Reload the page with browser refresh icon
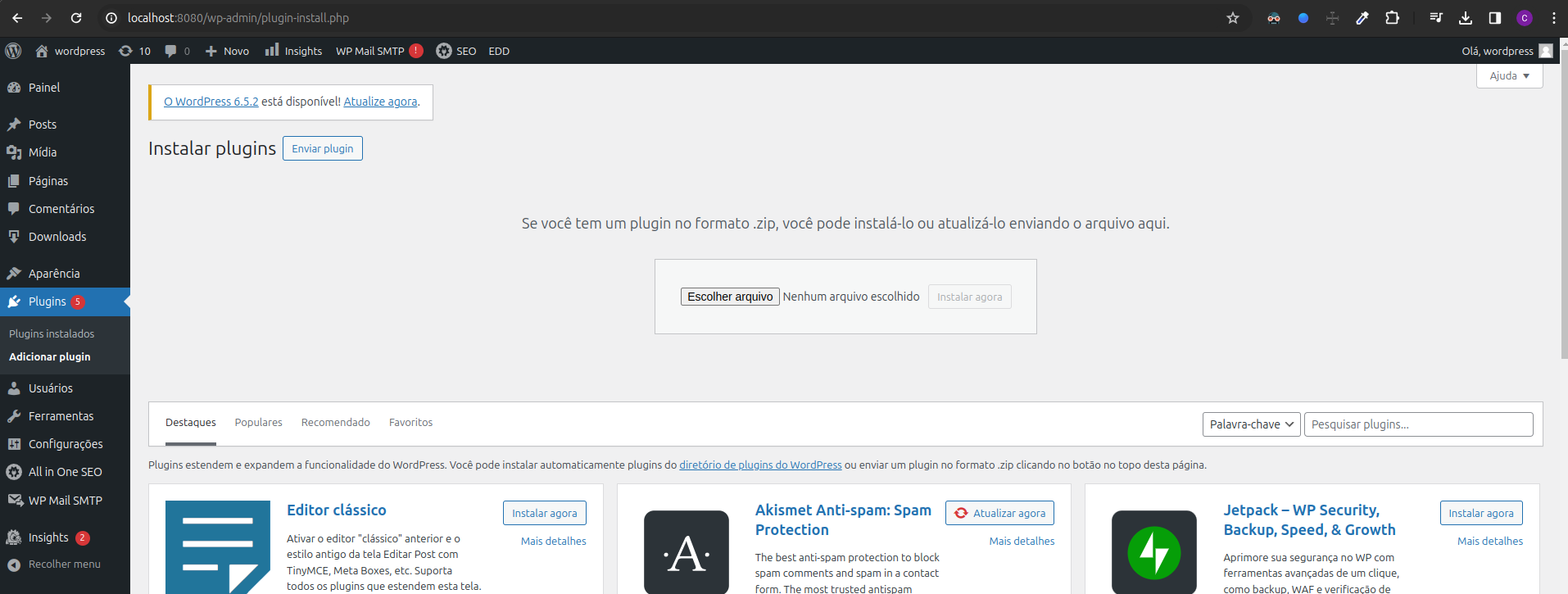 (x=76, y=18)
